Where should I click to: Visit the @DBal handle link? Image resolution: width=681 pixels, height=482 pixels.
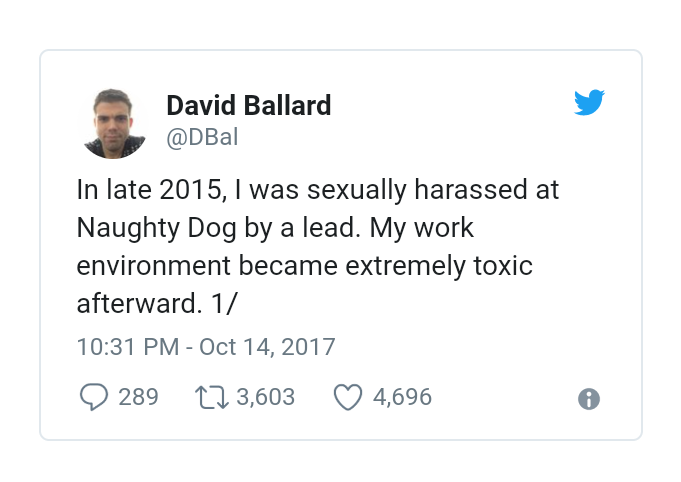tap(202, 138)
